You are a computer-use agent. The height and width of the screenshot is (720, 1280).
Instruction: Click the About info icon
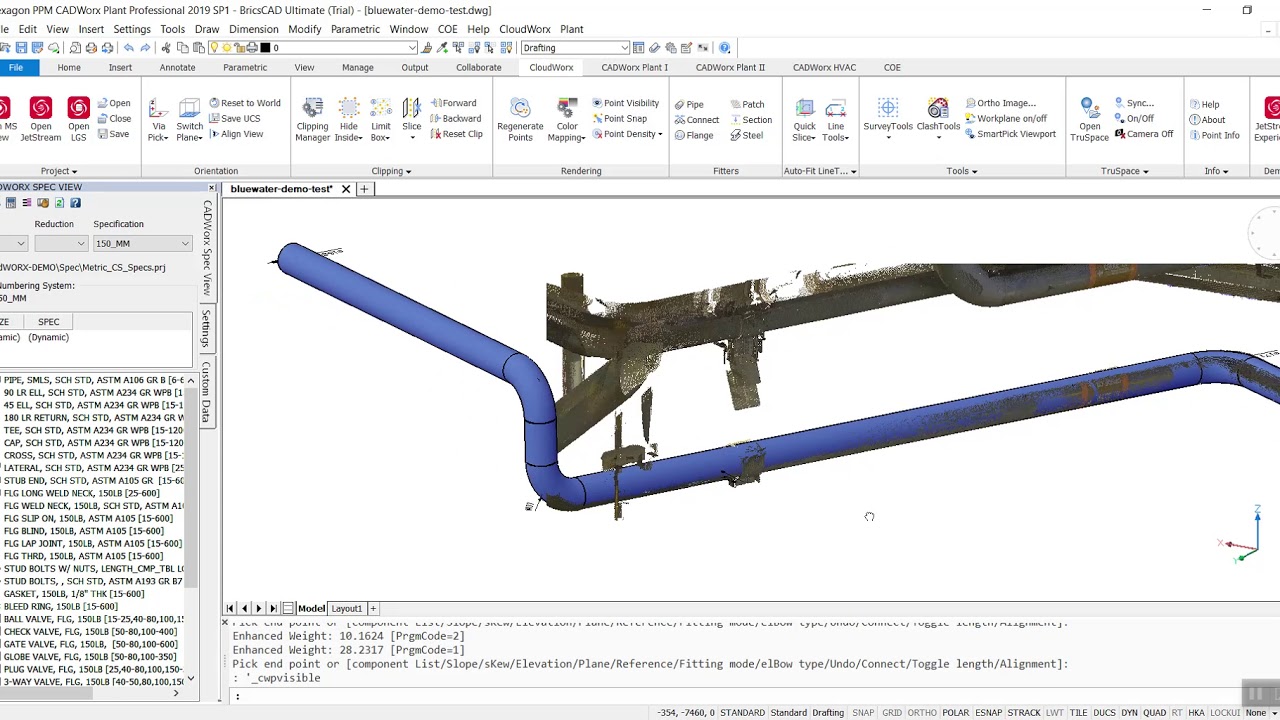pyautogui.click(x=1207, y=120)
